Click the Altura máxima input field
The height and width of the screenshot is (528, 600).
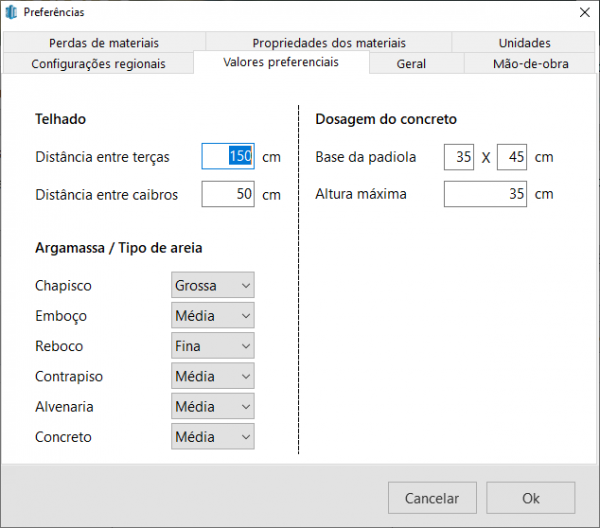coord(485,194)
